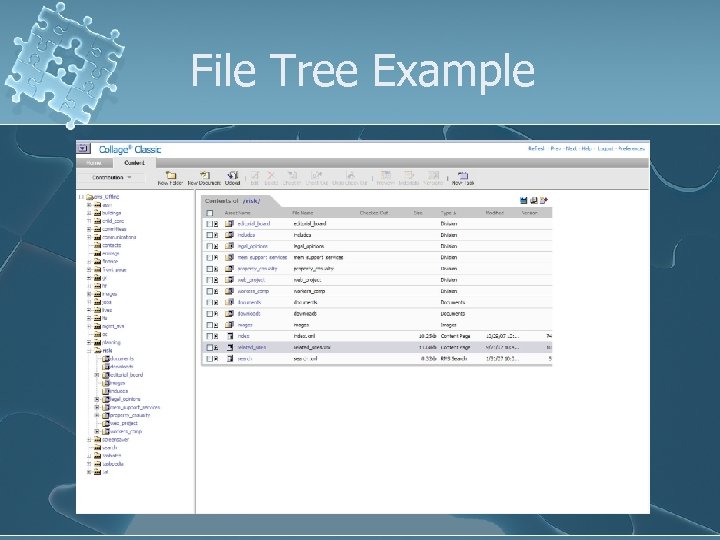This screenshot has width=720, height=540.
Task: Click the Logout link at the top right
Action: pos(605,149)
